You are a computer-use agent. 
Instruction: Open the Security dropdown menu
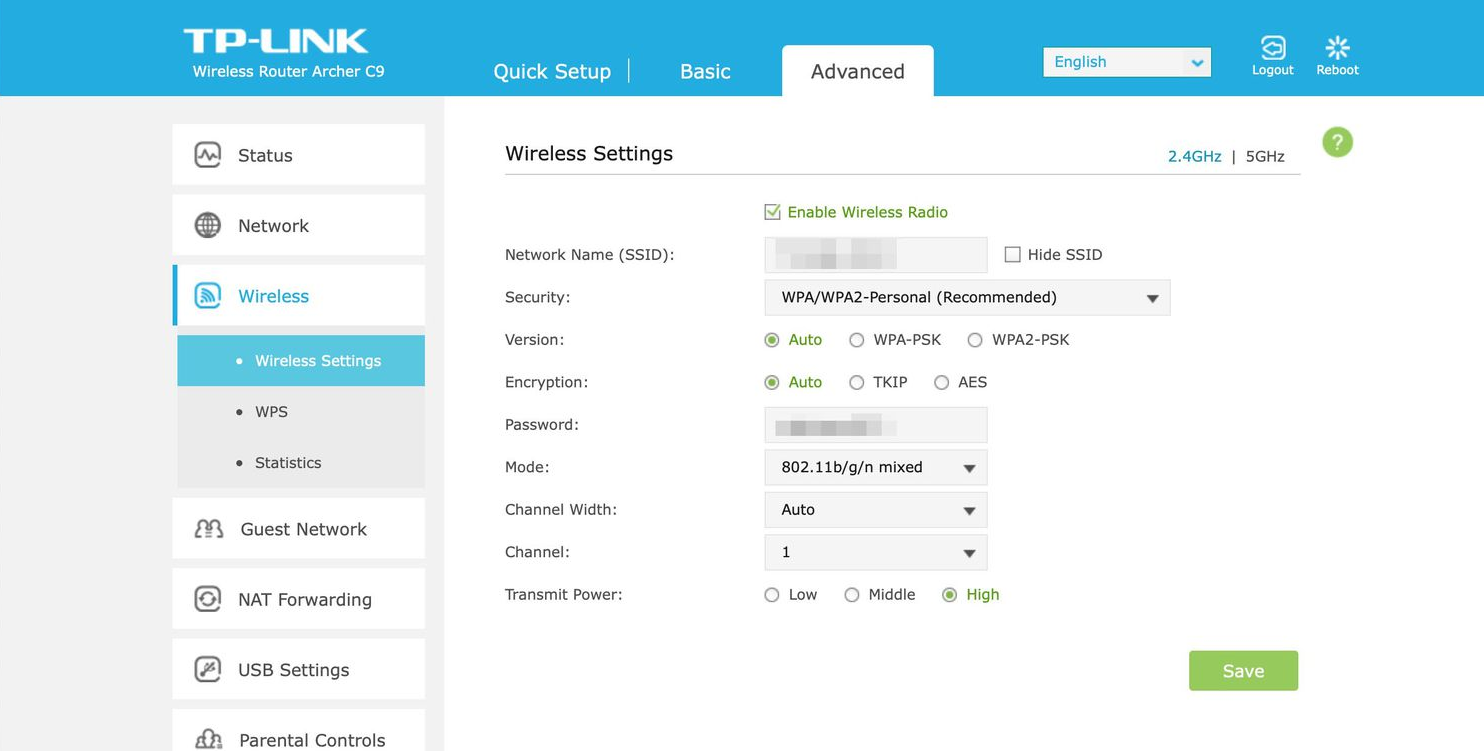(966, 297)
